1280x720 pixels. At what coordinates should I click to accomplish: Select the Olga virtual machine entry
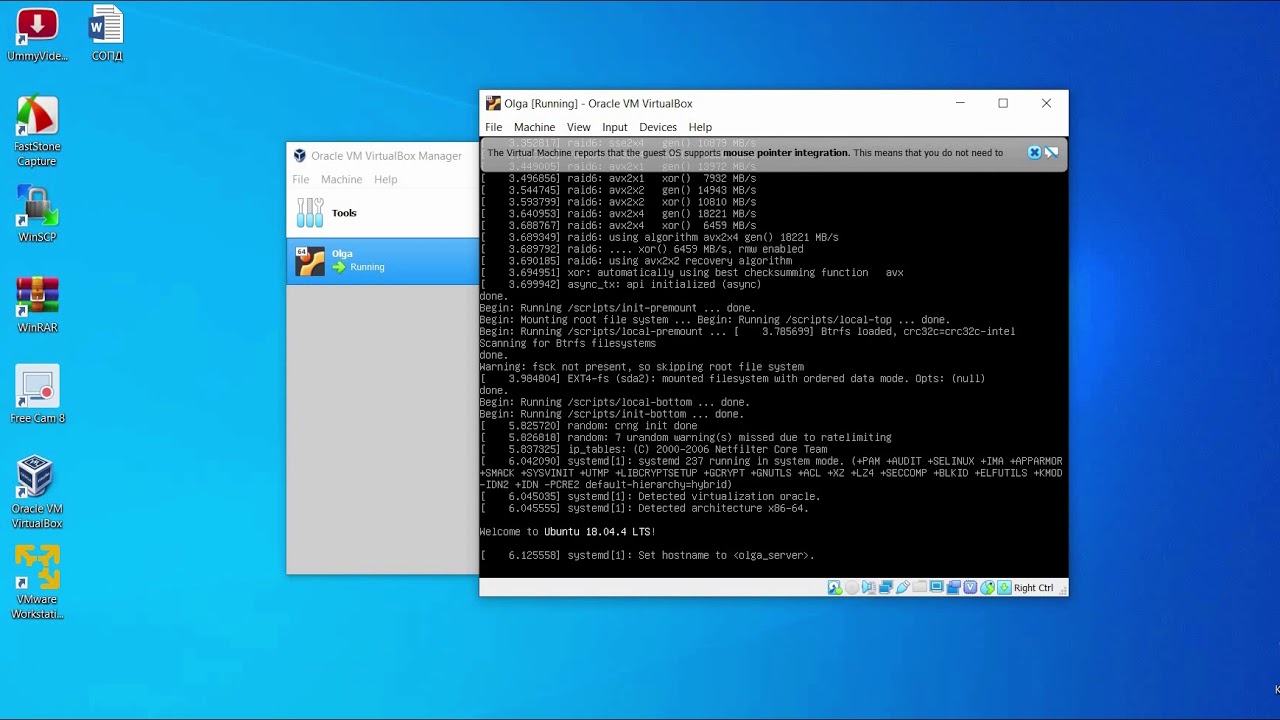pos(383,261)
